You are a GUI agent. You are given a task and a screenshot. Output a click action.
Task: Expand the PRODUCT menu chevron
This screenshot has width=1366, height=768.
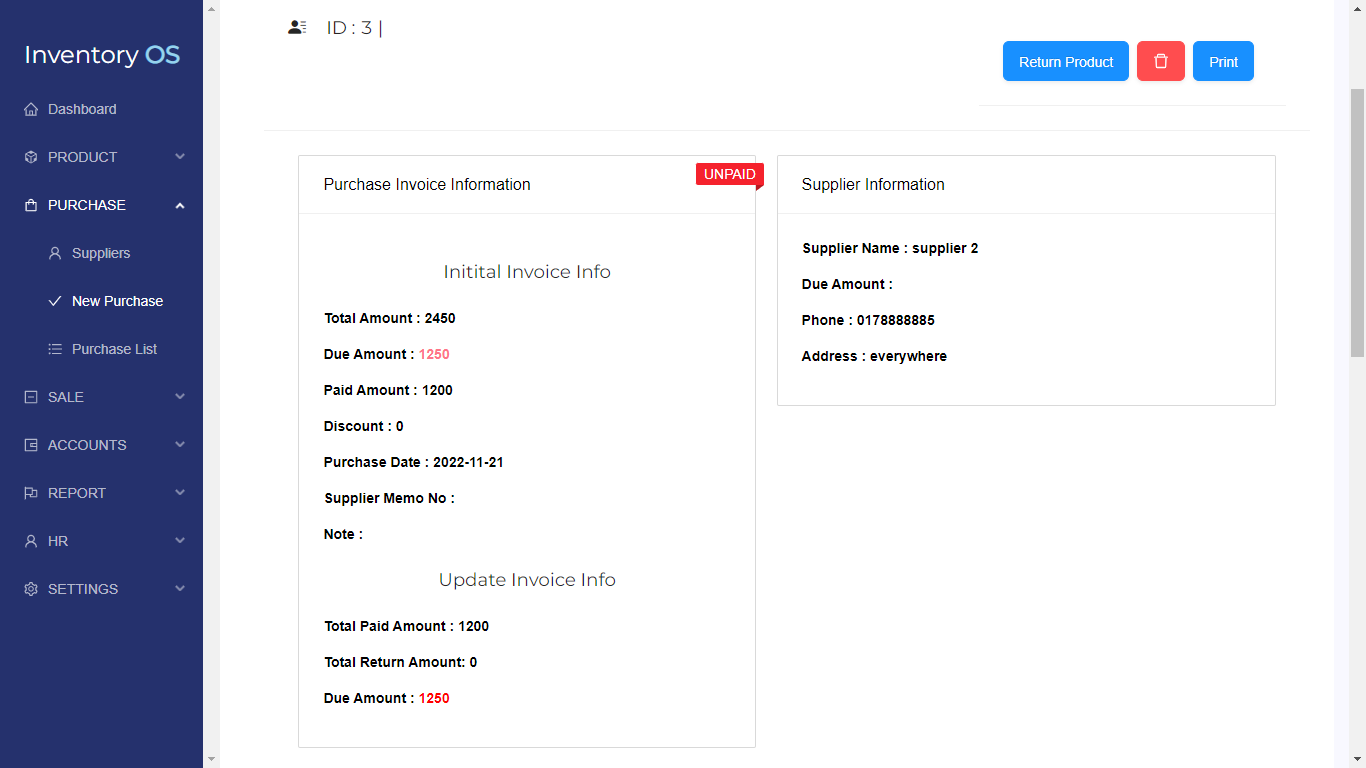click(x=180, y=157)
